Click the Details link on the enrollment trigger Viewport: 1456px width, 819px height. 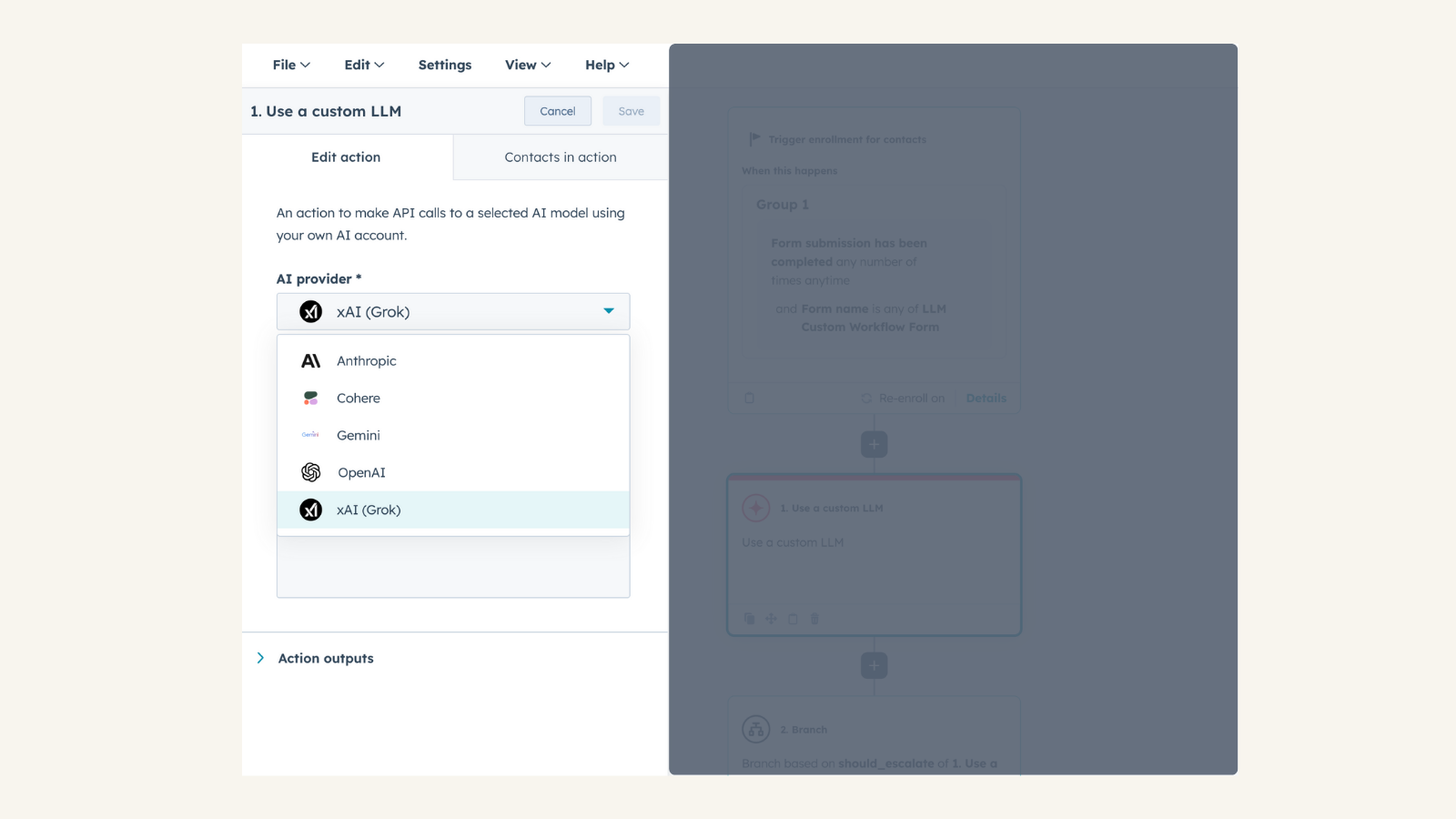986,398
